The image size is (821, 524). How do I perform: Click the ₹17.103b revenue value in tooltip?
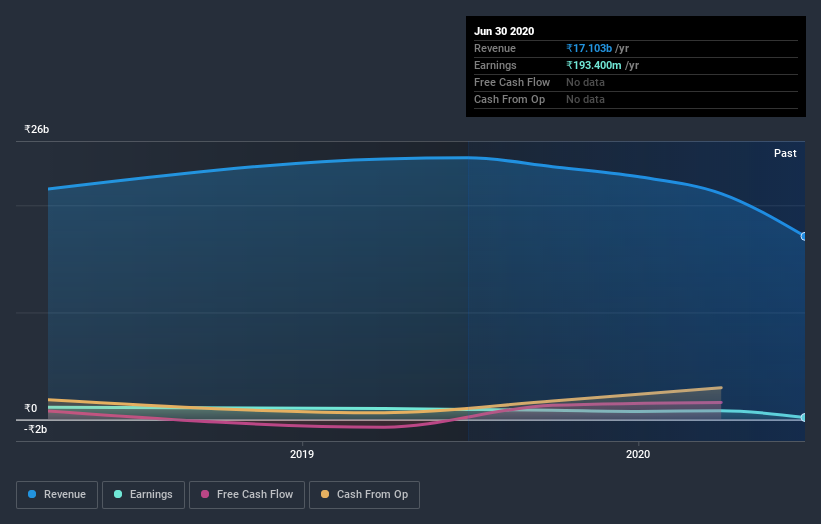pos(589,48)
